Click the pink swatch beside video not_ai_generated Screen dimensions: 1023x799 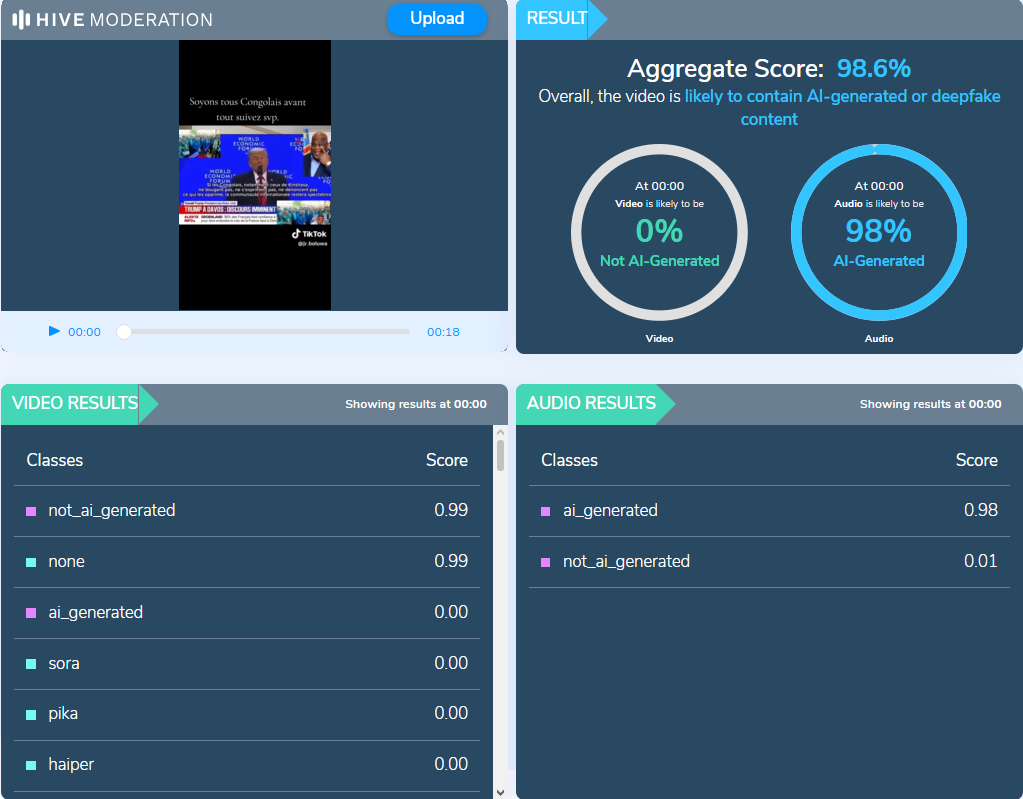(31, 511)
